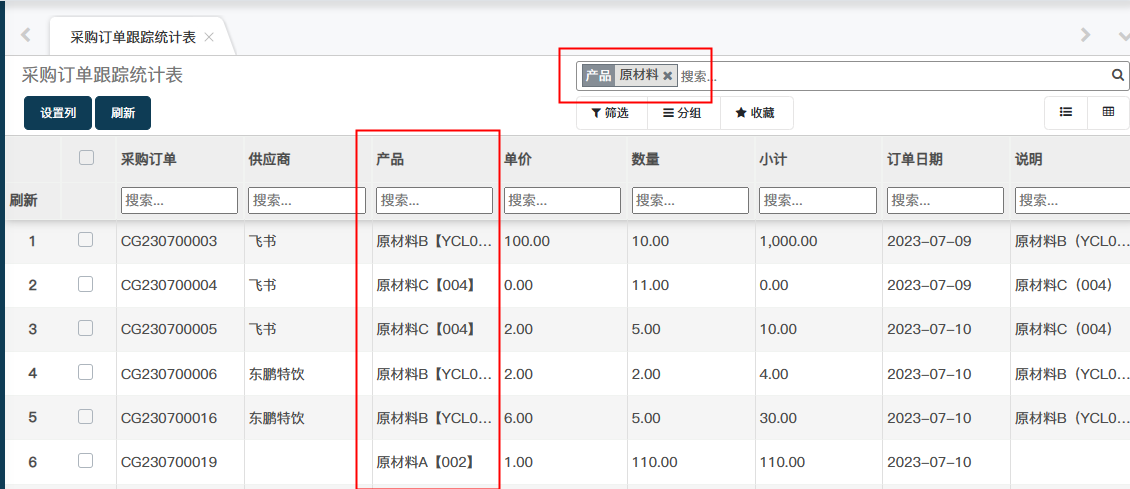Switch to table grid view icon
The width and height of the screenshot is (1130, 489).
tap(1108, 113)
